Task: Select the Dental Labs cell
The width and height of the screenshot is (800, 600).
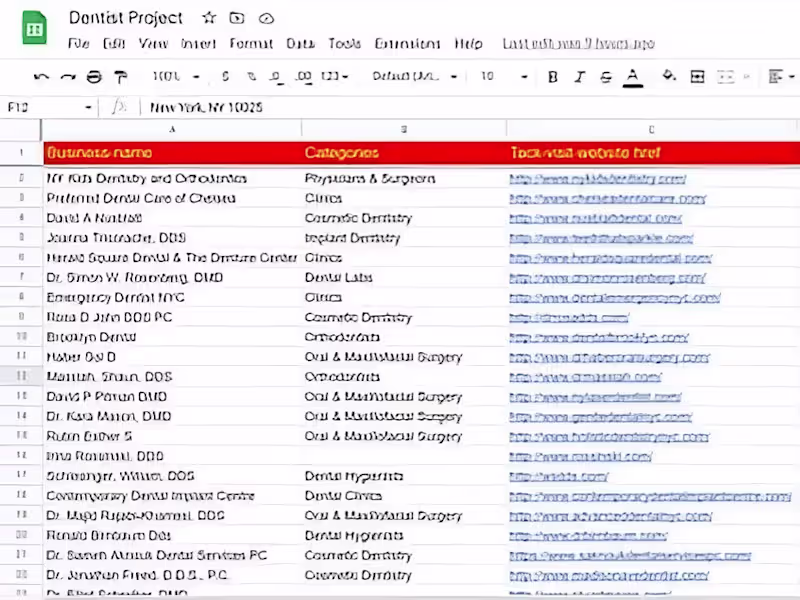Action: (404, 278)
